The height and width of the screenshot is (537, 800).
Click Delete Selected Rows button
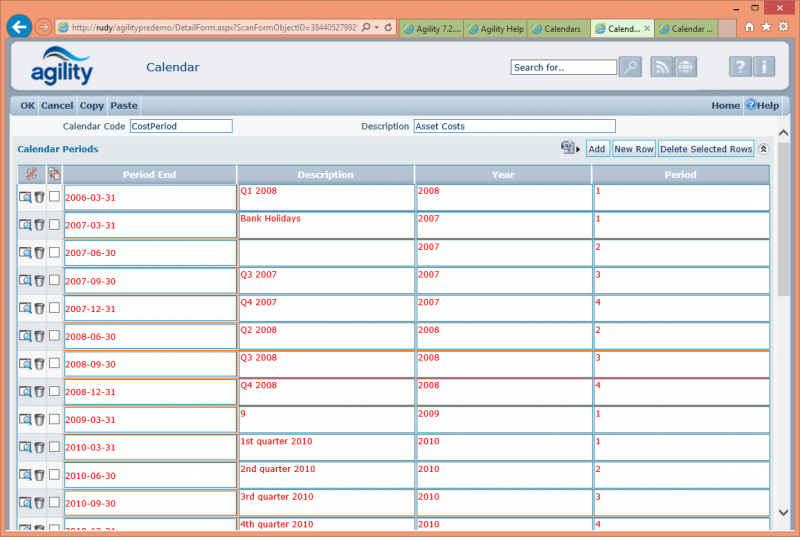tap(705, 149)
